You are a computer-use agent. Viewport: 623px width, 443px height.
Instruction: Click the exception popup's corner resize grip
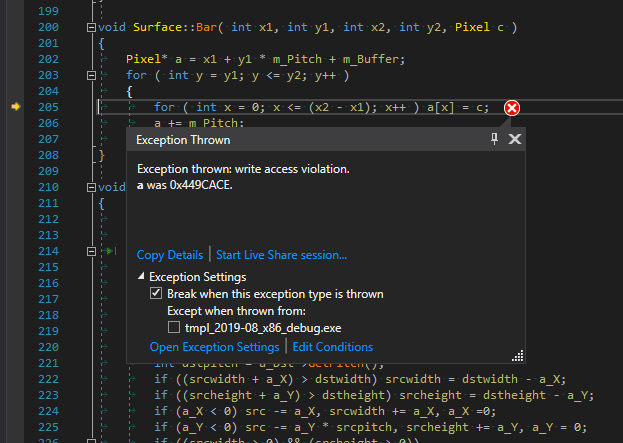coord(518,356)
